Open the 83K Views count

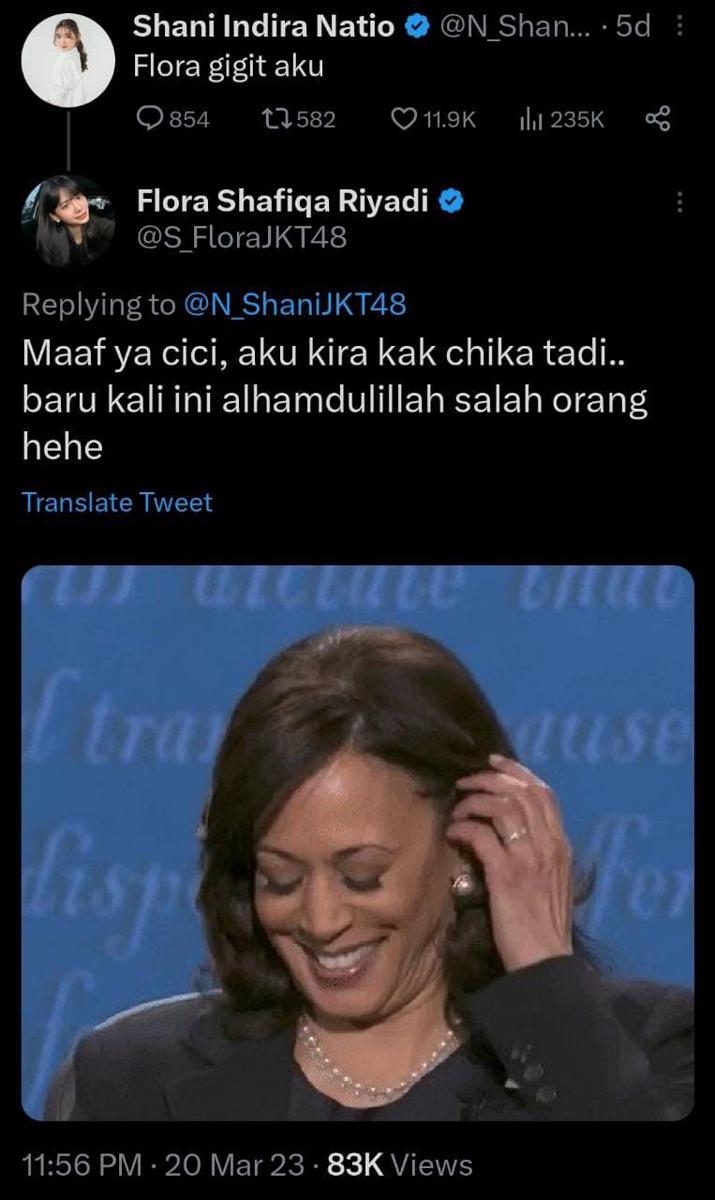400,1165
